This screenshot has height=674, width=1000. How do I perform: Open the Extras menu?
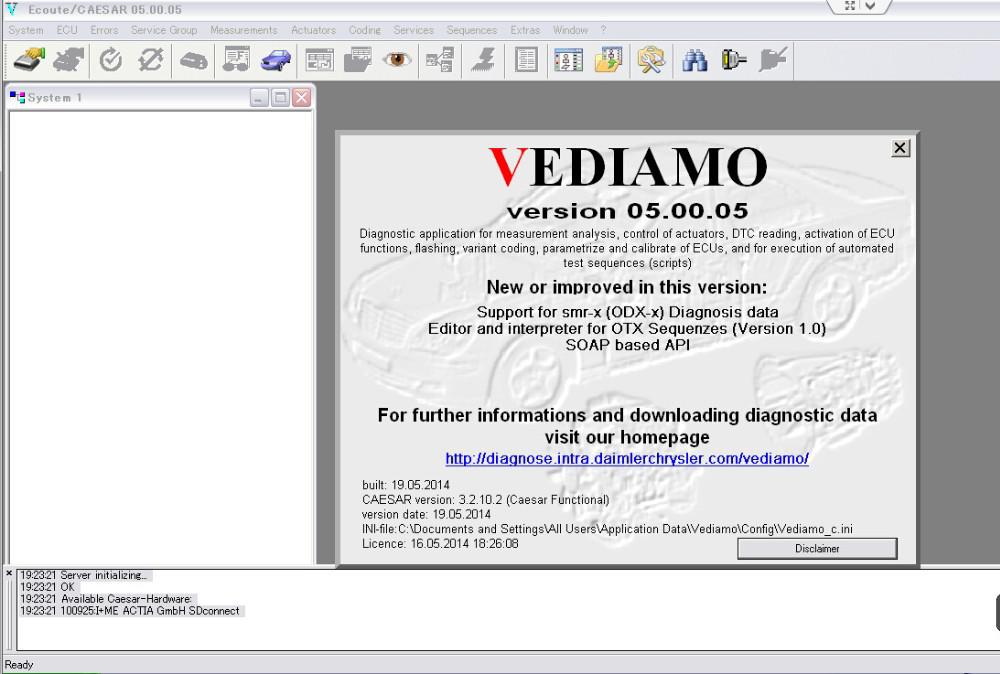525,30
